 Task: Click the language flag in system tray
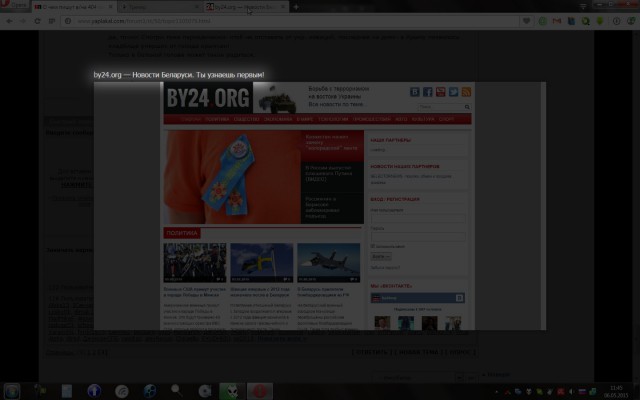click(582, 391)
